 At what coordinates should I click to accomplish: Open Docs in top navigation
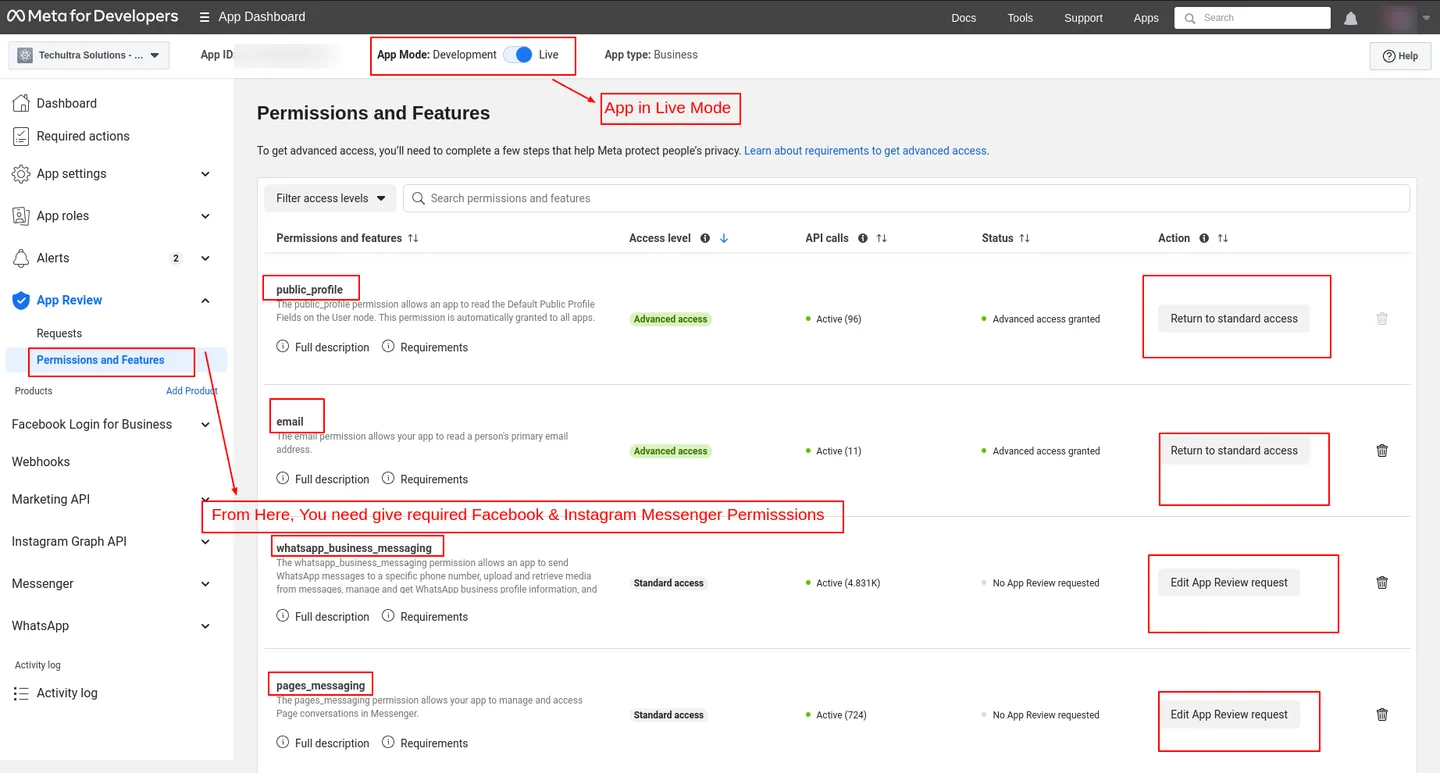click(x=964, y=18)
